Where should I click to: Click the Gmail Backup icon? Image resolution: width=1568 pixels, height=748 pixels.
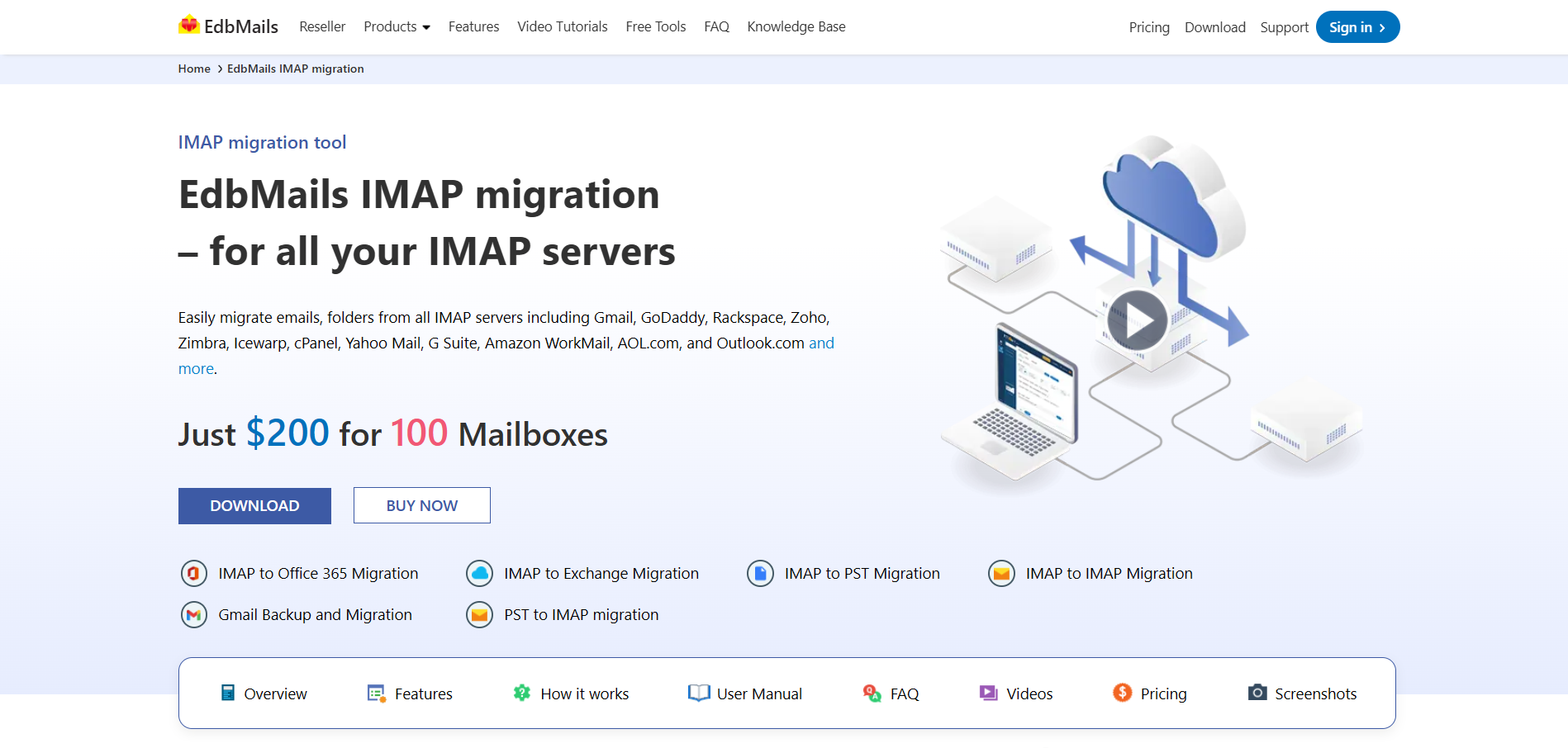(194, 614)
